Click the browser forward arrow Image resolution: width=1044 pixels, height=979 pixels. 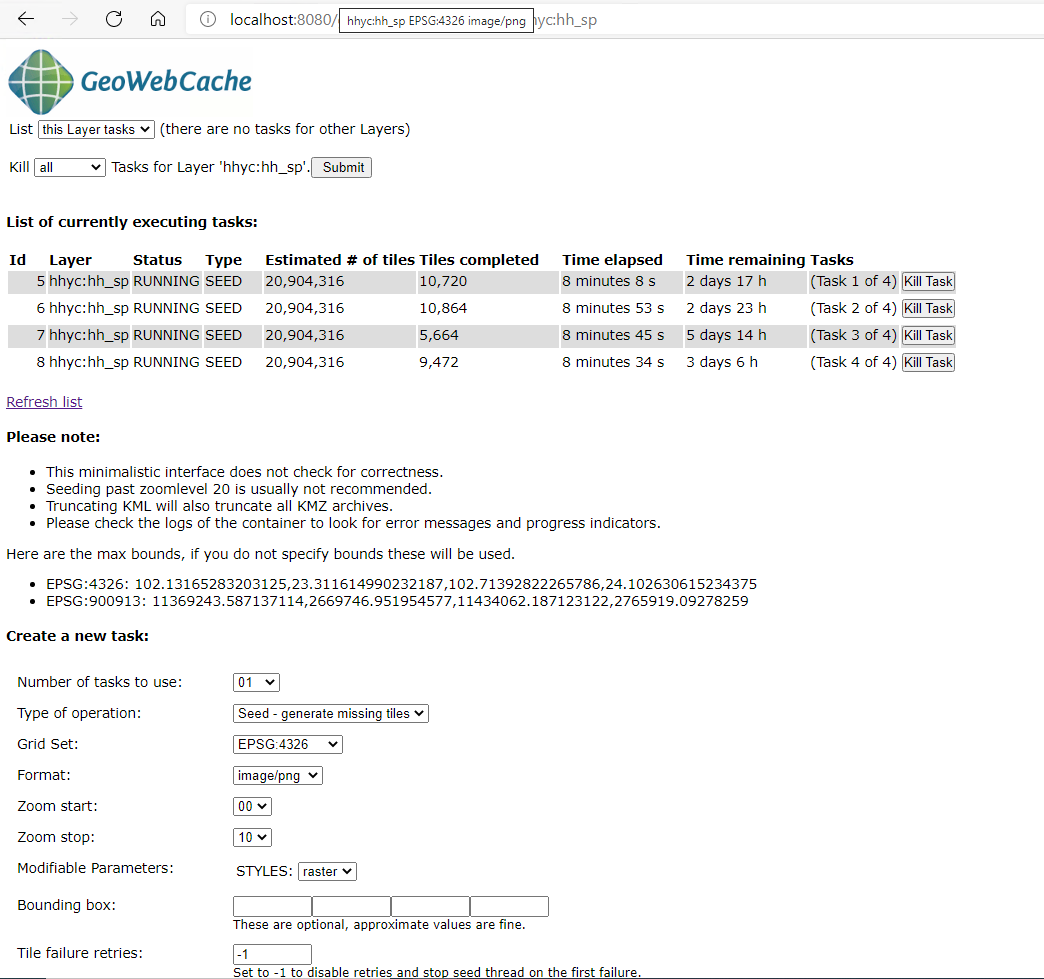[x=69, y=19]
